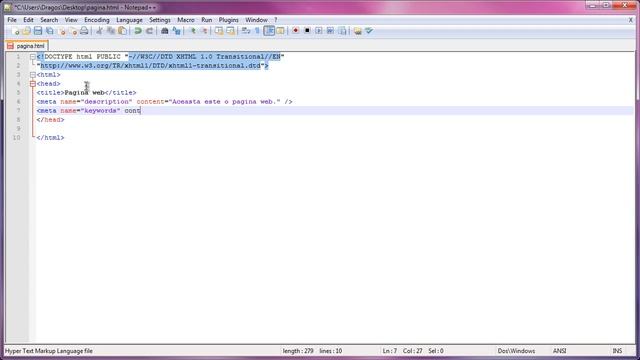
Task: Collapse the html tag fold on line 3
Action: click(33, 75)
